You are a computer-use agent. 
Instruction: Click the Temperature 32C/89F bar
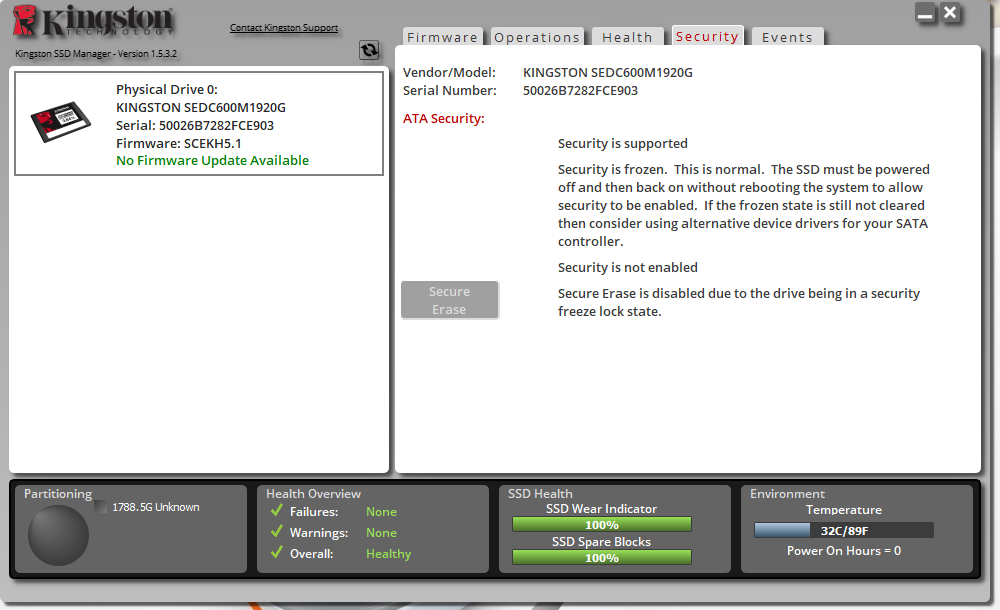click(x=844, y=530)
